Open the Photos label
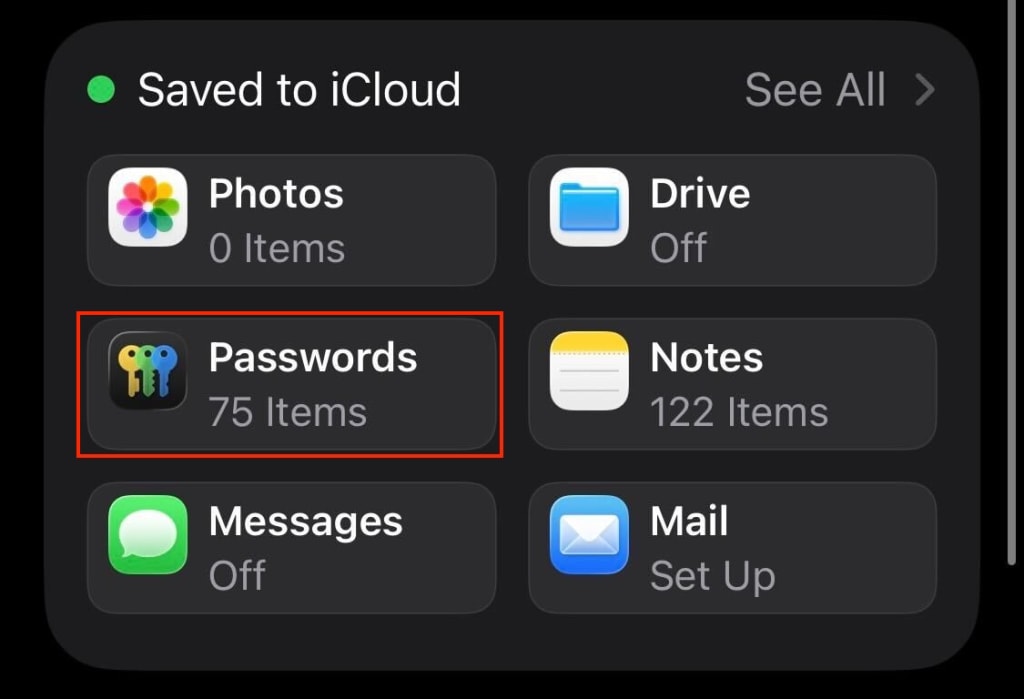 click(x=276, y=193)
